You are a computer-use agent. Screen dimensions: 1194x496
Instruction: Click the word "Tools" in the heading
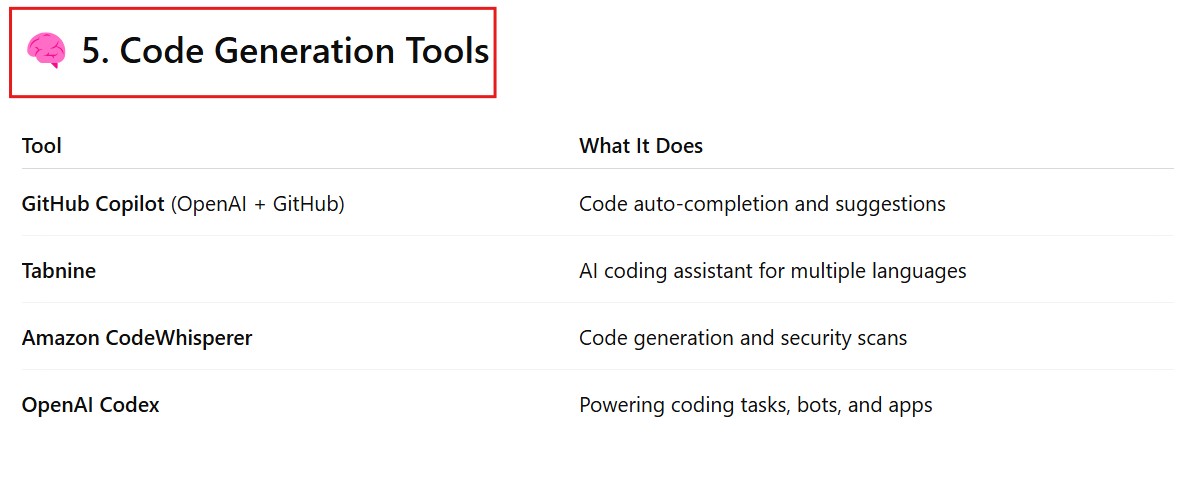click(x=440, y=51)
